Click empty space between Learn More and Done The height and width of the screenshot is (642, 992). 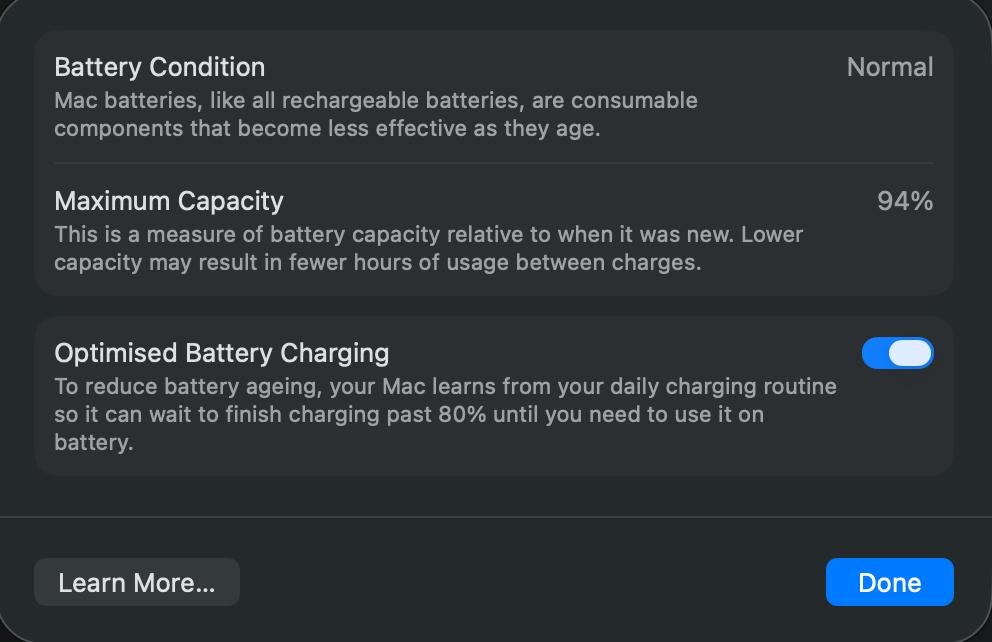coord(530,582)
